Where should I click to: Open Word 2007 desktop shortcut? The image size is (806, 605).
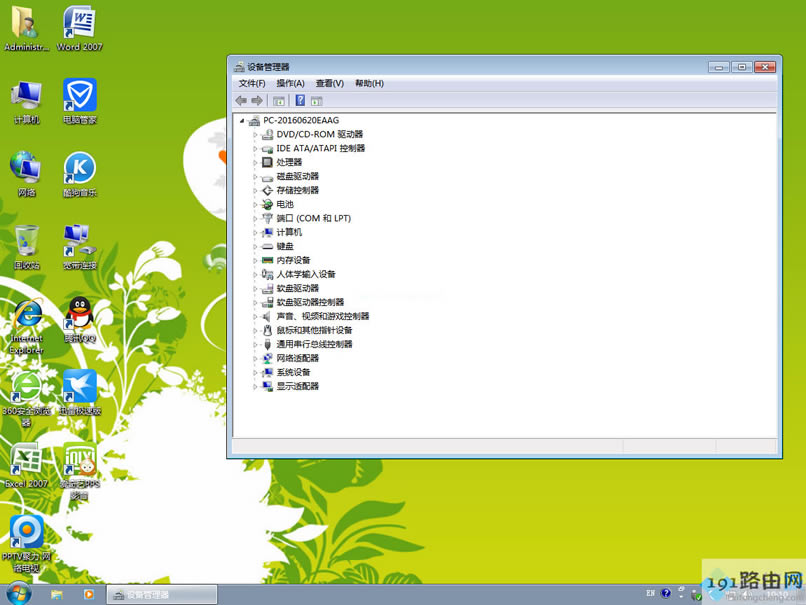[x=79, y=29]
